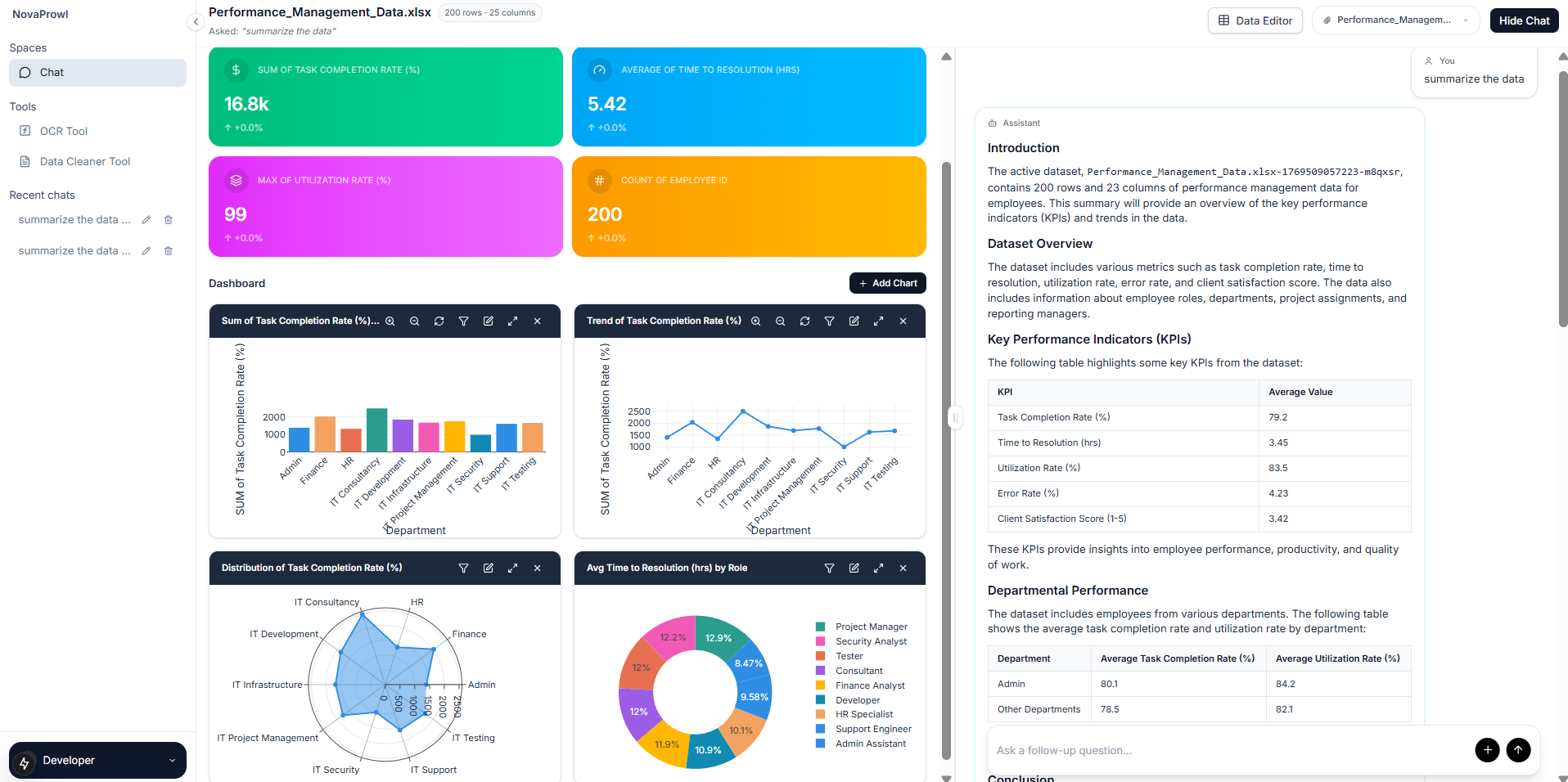Refresh the Trend of Task Completion Rate chart

pos(804,321)
